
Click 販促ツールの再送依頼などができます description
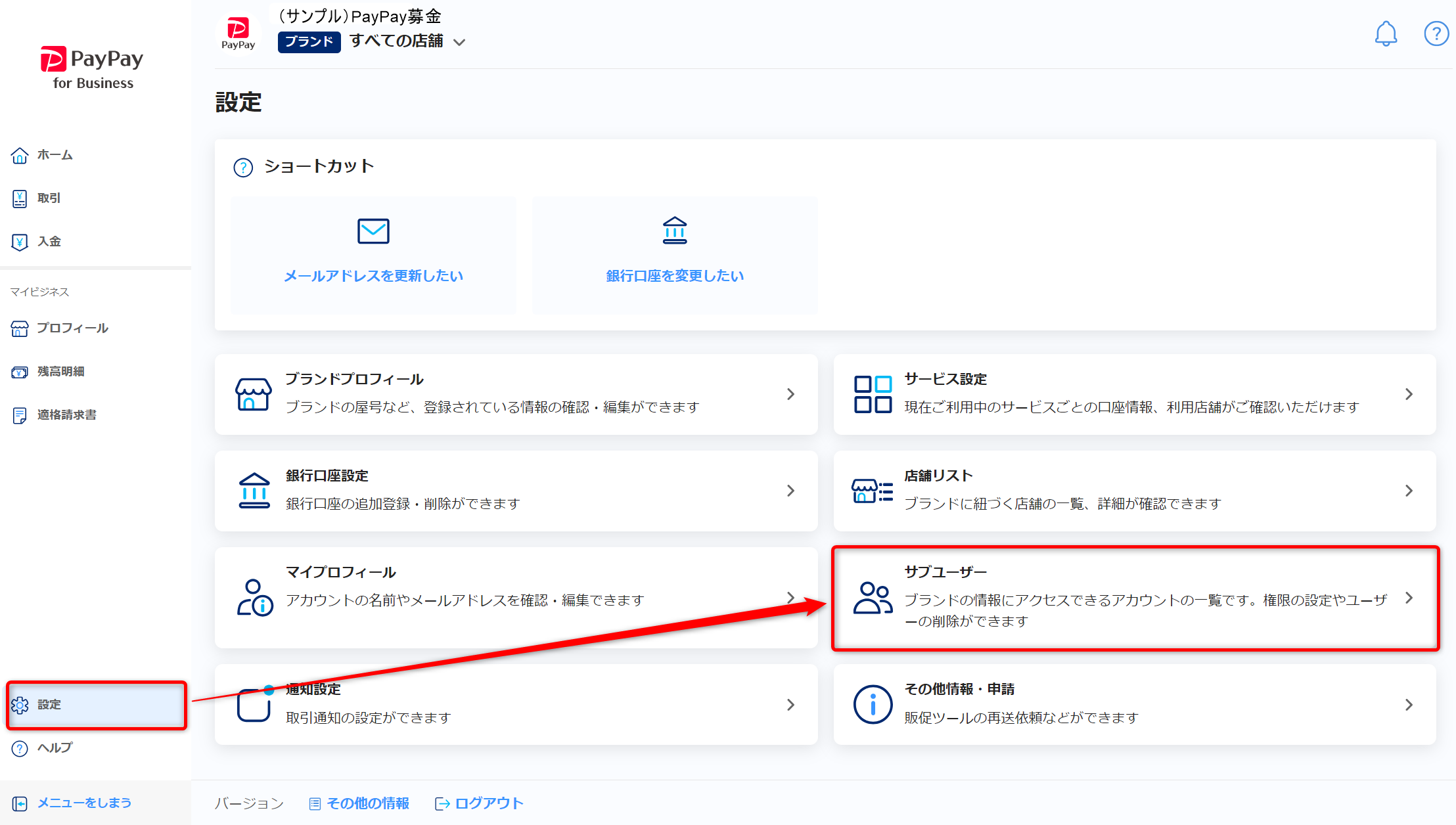(1022, 718)
